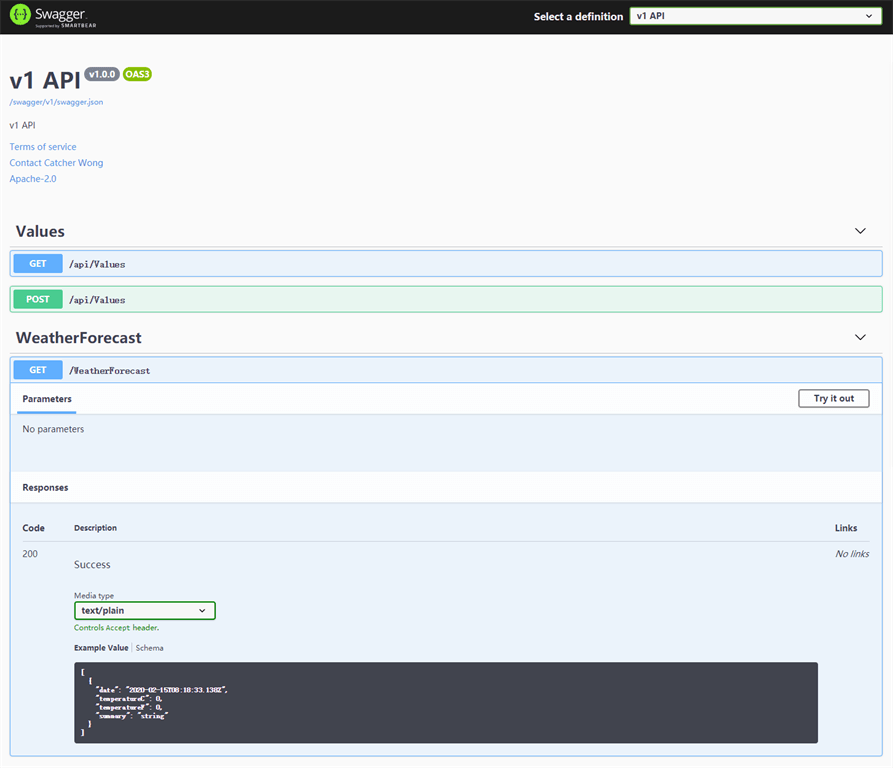Click the 200 response code

coord(30,554)
